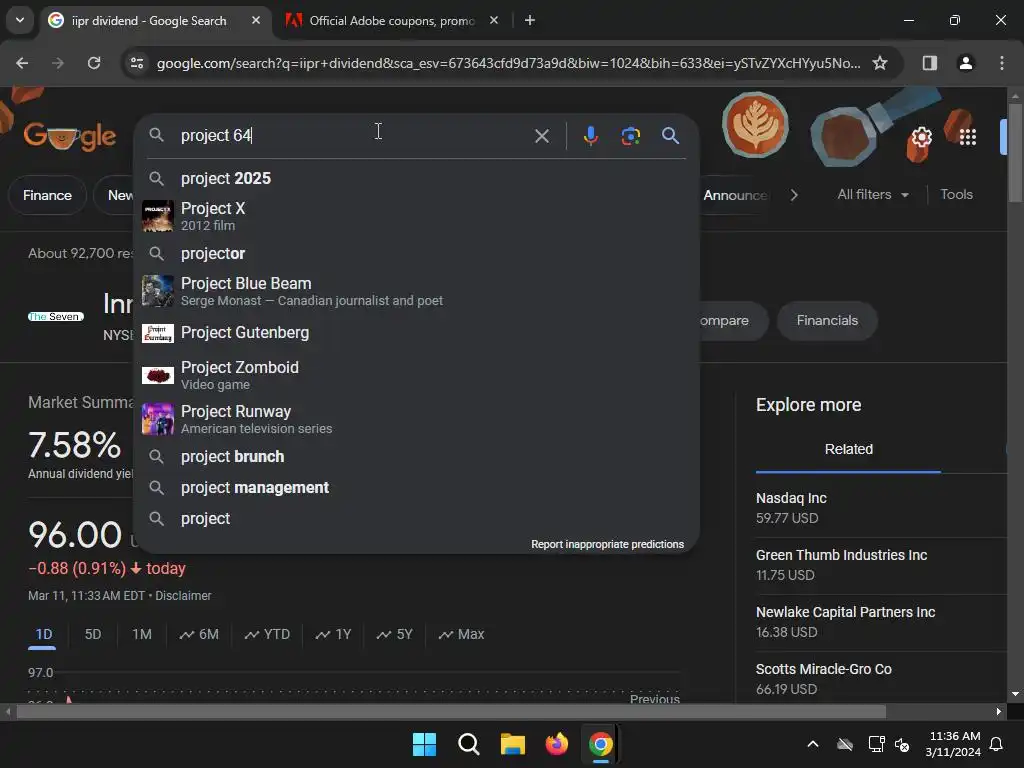Choose suggestion project management
1024x768 pixels.
416,488
